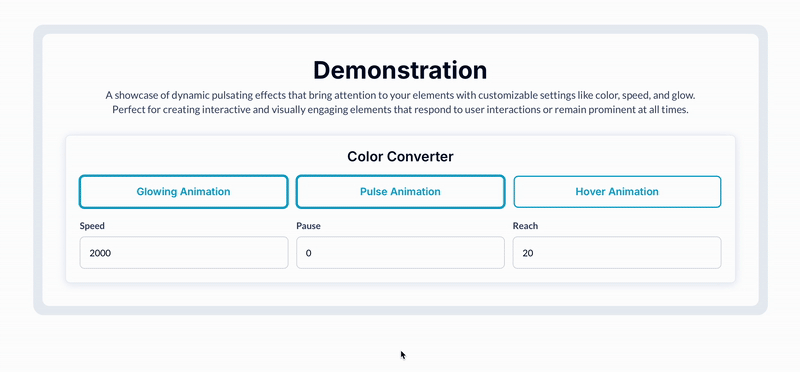800x372 pixels.
Task: Click the Color Converter title
Action: [401, 156]
